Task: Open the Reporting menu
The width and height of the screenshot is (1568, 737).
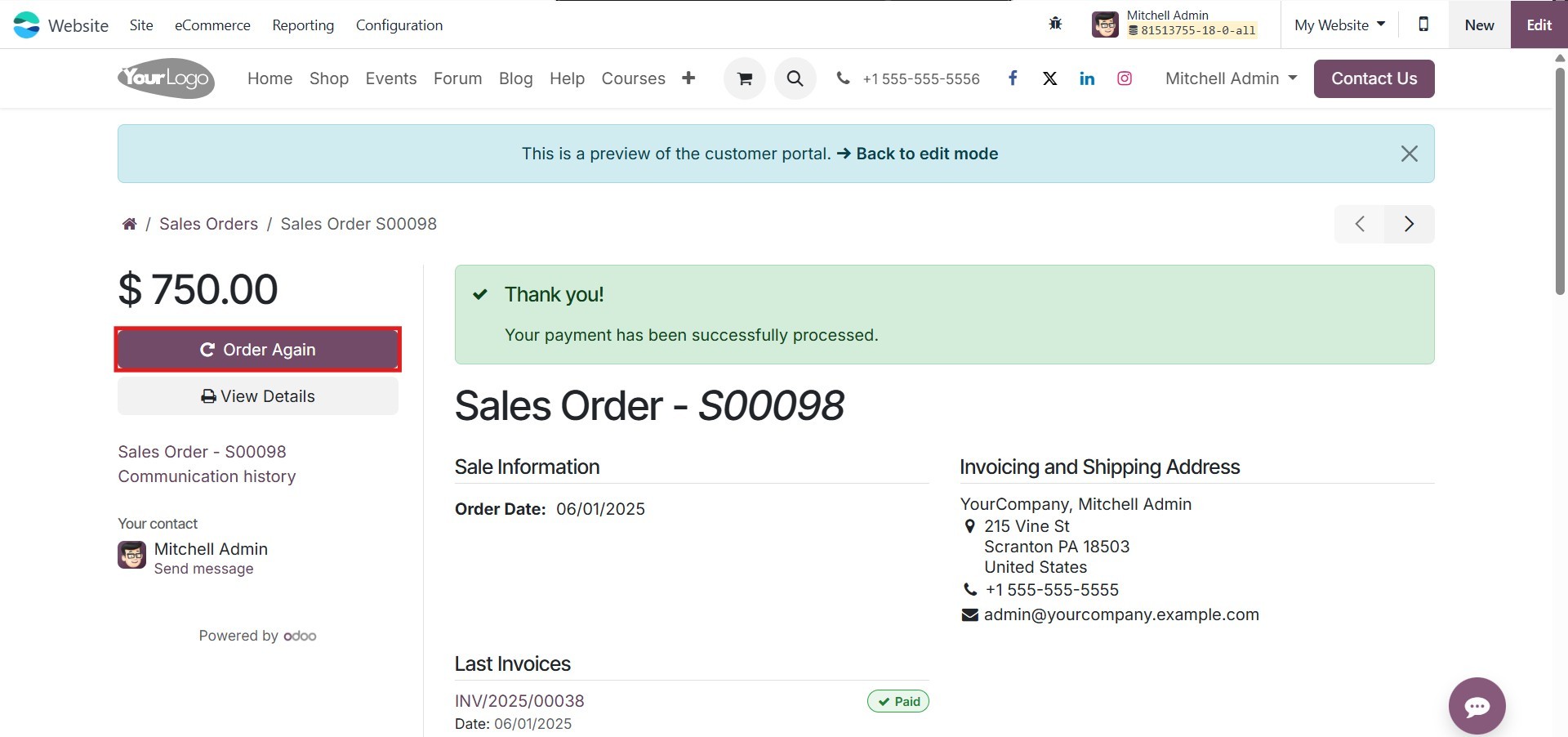Action: 303,25
